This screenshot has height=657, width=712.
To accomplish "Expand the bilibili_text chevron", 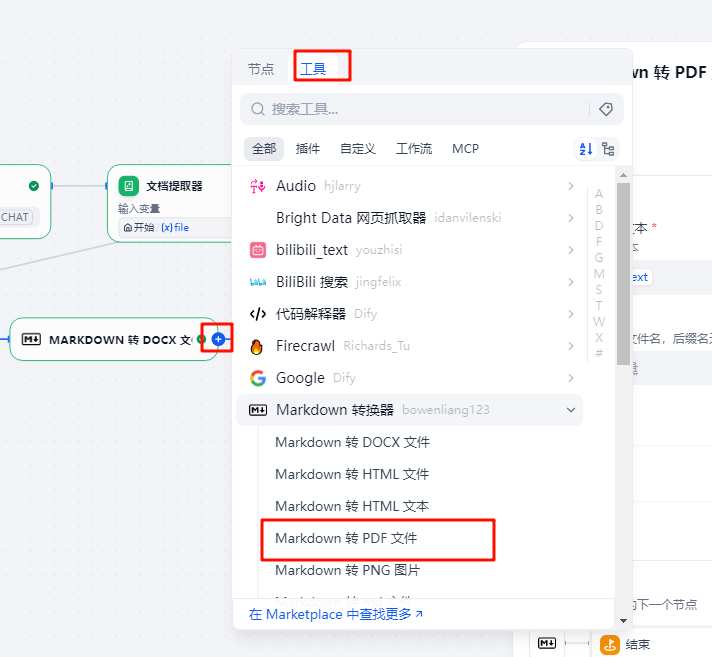I will (x=571, y=250).
